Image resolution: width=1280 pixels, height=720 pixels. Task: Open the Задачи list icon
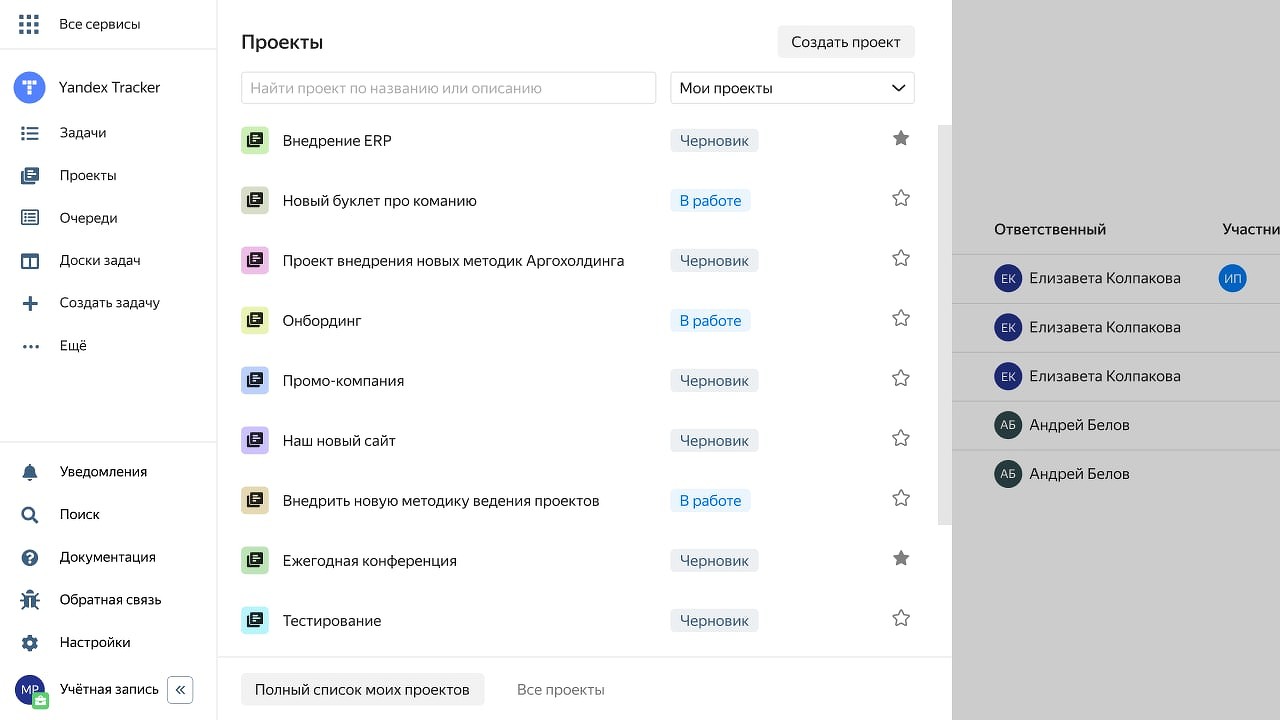pos(30,133)
